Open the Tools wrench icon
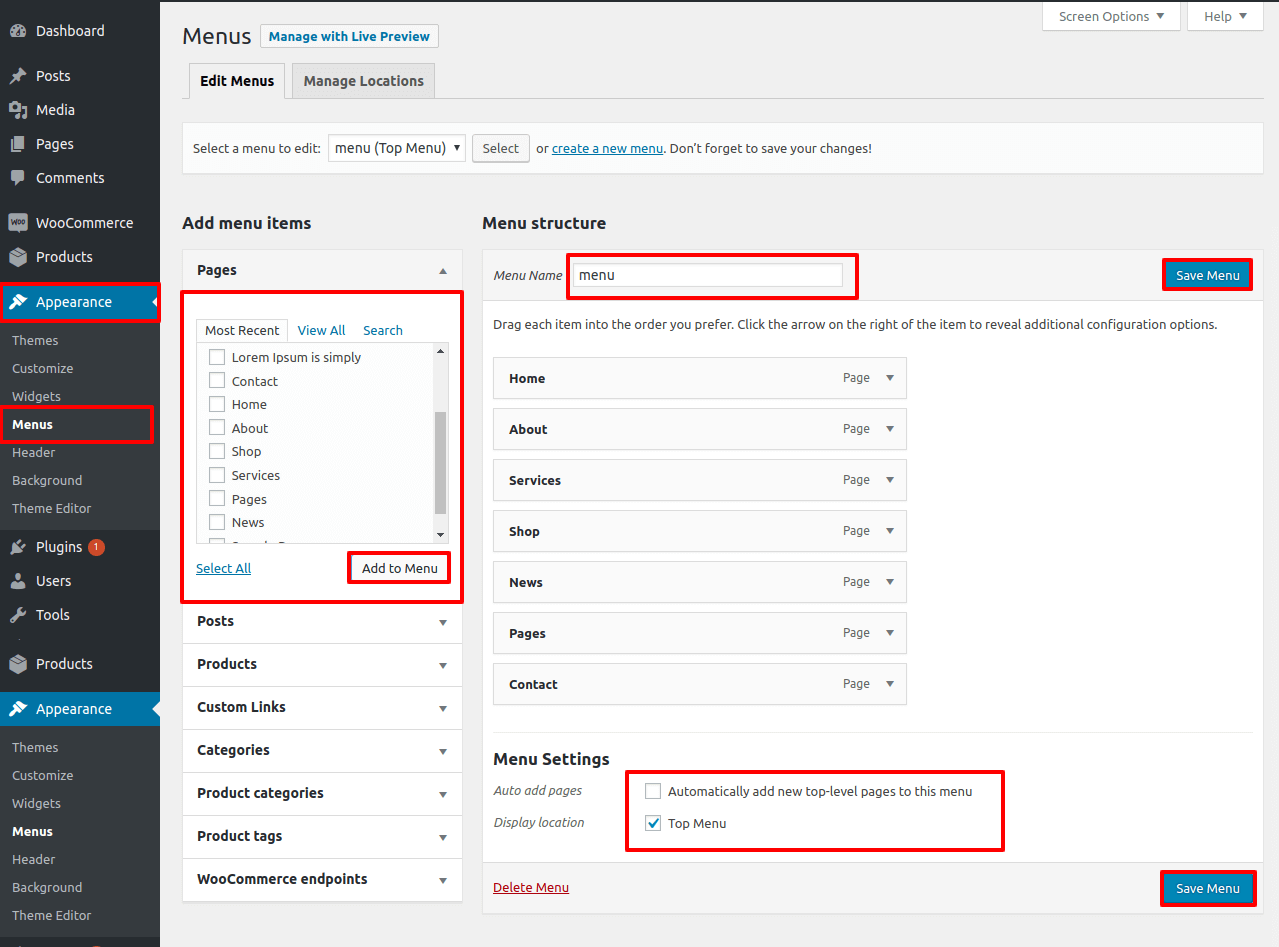Image resolution: width=1279 pixels, height=947 pixels. (19, 614)
